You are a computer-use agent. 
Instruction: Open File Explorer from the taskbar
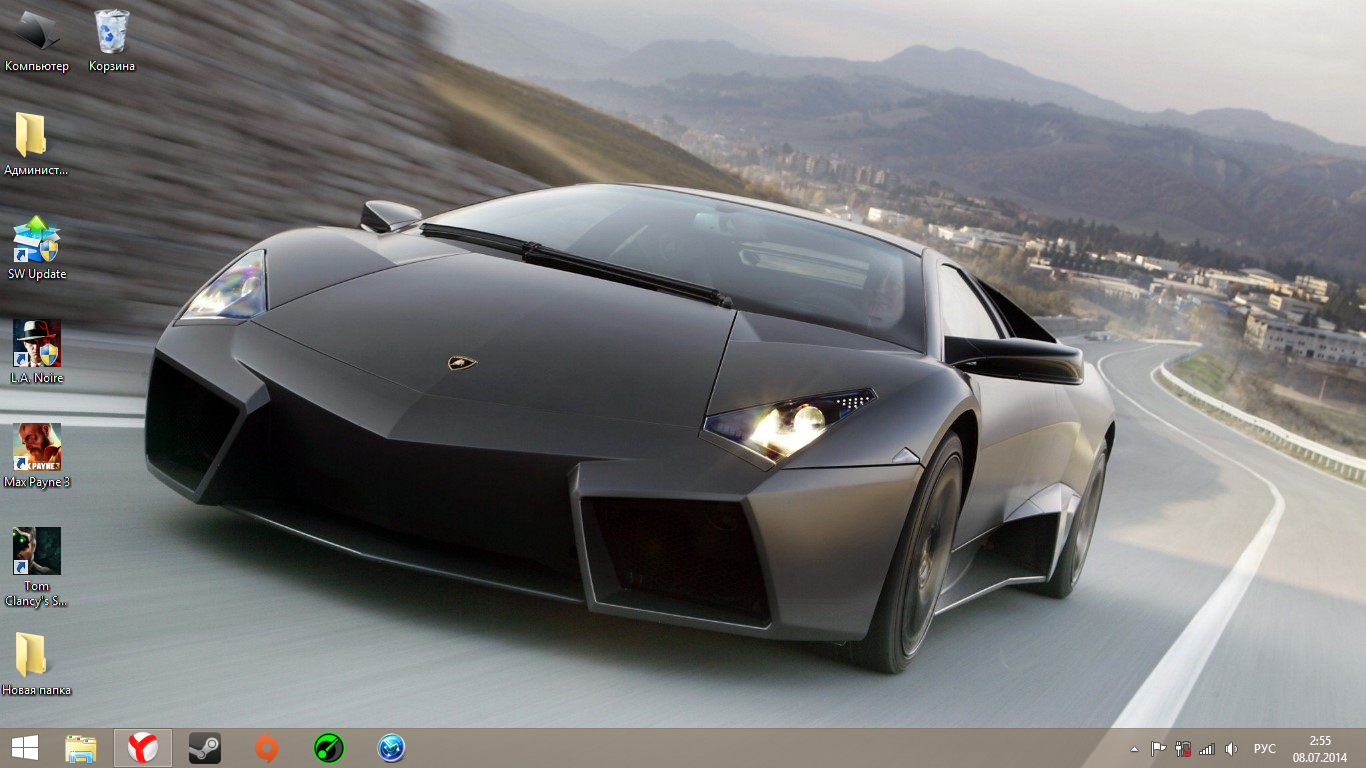pos(81,748)
